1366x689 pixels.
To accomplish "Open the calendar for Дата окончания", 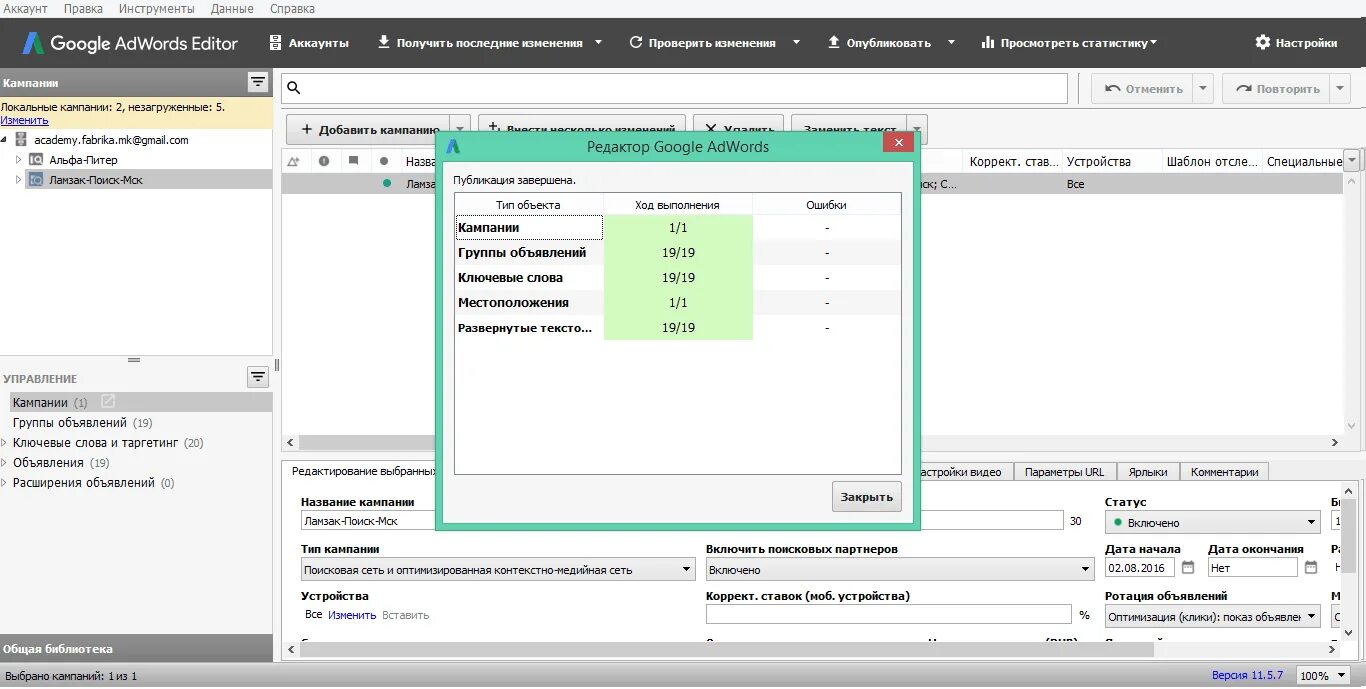I will click(1311, 567).
